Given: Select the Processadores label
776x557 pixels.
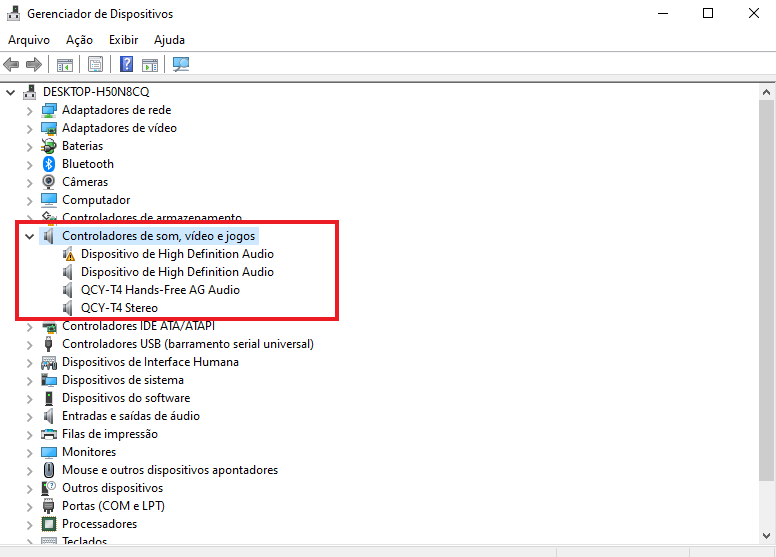Looking at the screenshot, I should coord(99,524).
